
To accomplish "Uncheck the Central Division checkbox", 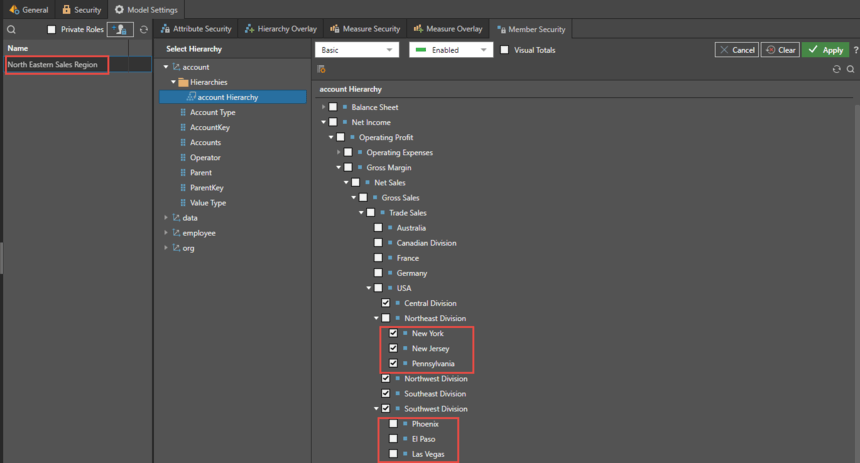I will pos(386,303).
